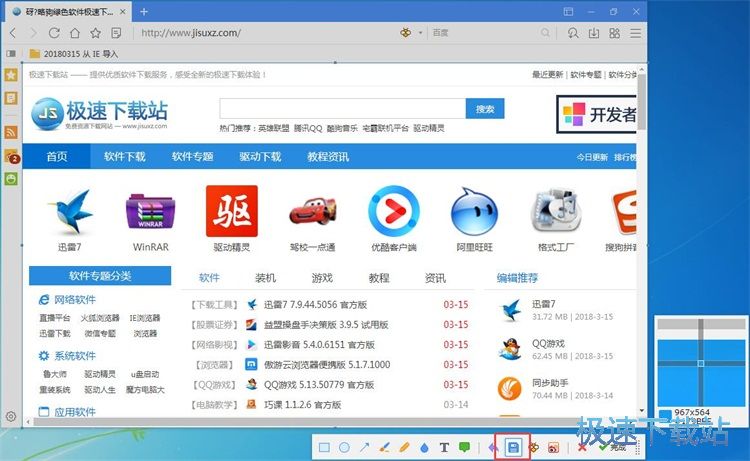Click the green checkmark 完成 button
This screenshot has height=461, width=750.
(x=612, y=447)
